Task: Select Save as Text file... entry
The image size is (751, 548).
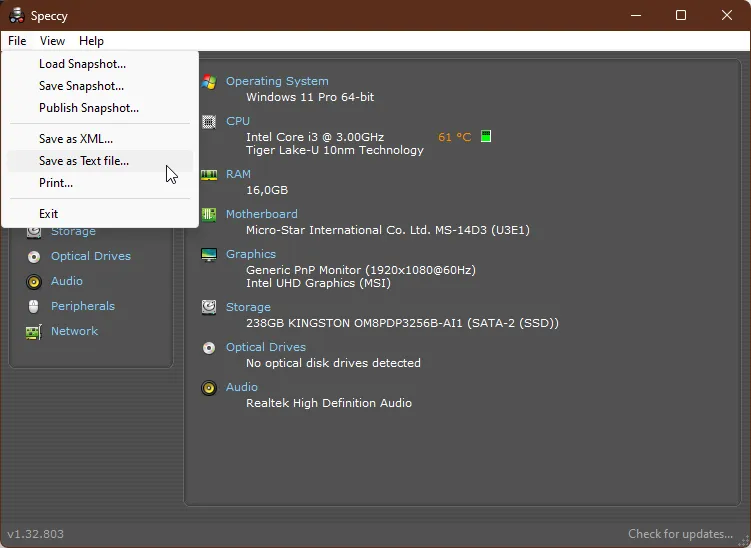Action: [84, 161]
